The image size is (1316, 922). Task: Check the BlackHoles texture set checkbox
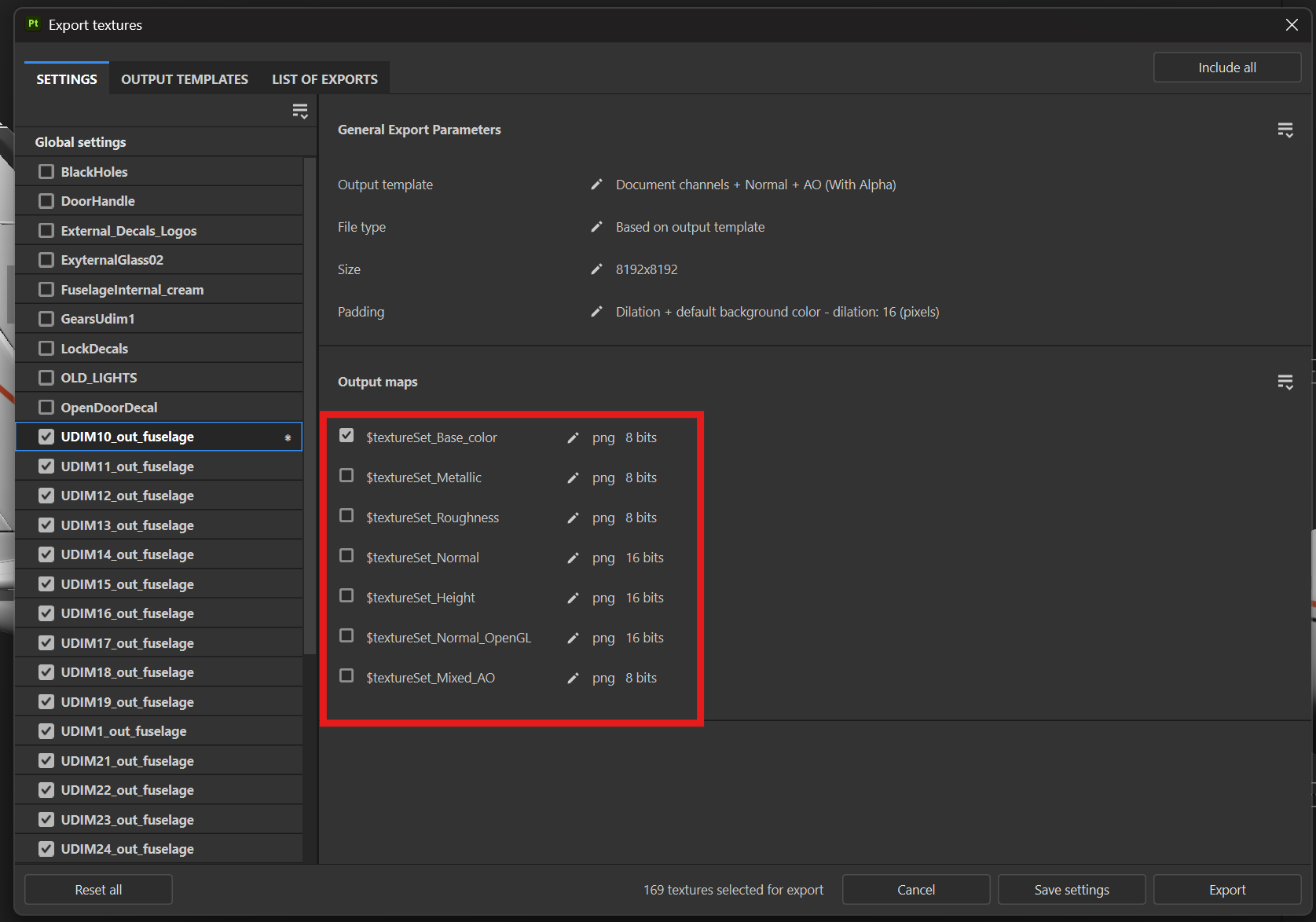(46, 171)
